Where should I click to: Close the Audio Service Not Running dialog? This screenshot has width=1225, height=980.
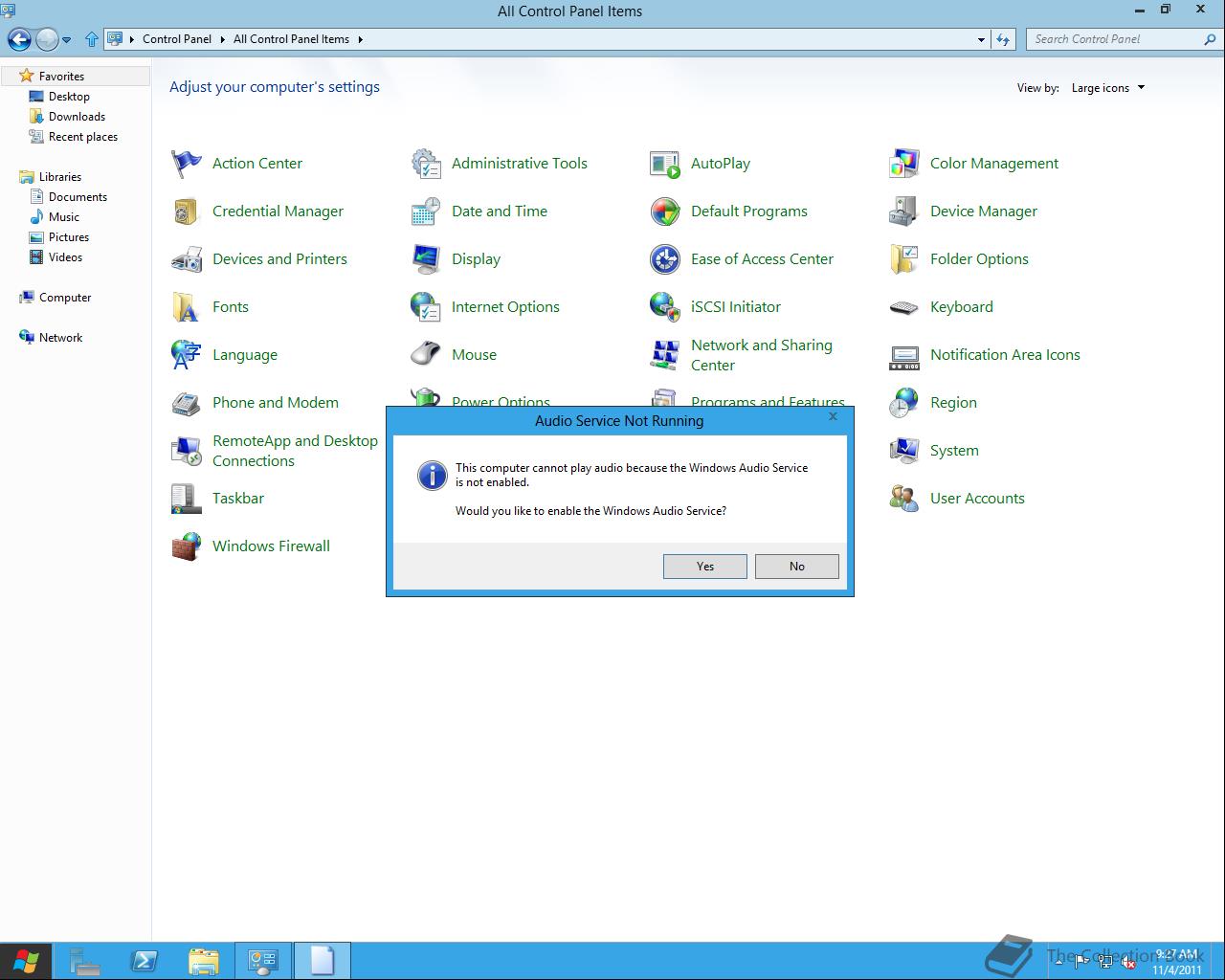click(x=833, y=417)
